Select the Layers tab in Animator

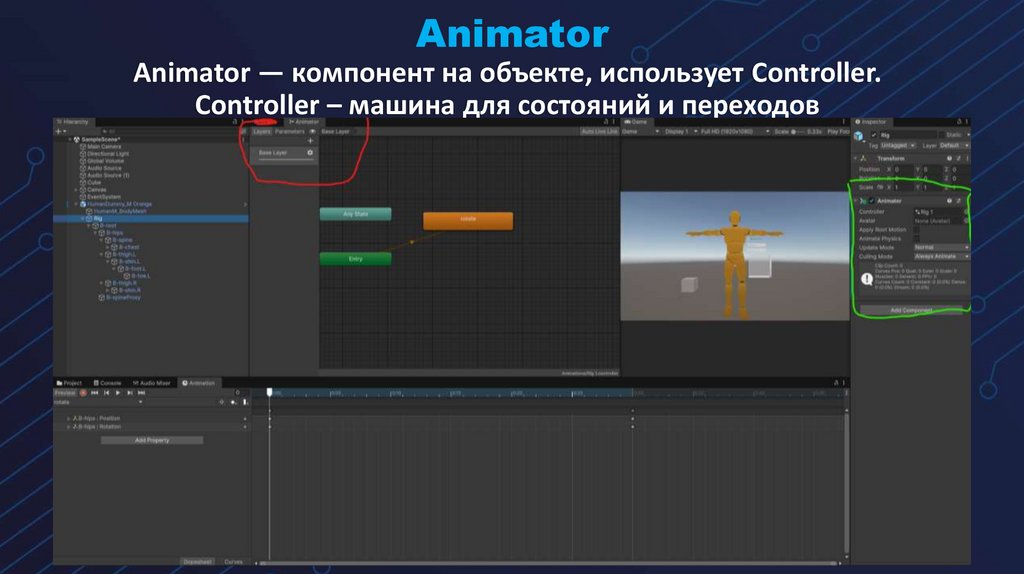[262, 131]
